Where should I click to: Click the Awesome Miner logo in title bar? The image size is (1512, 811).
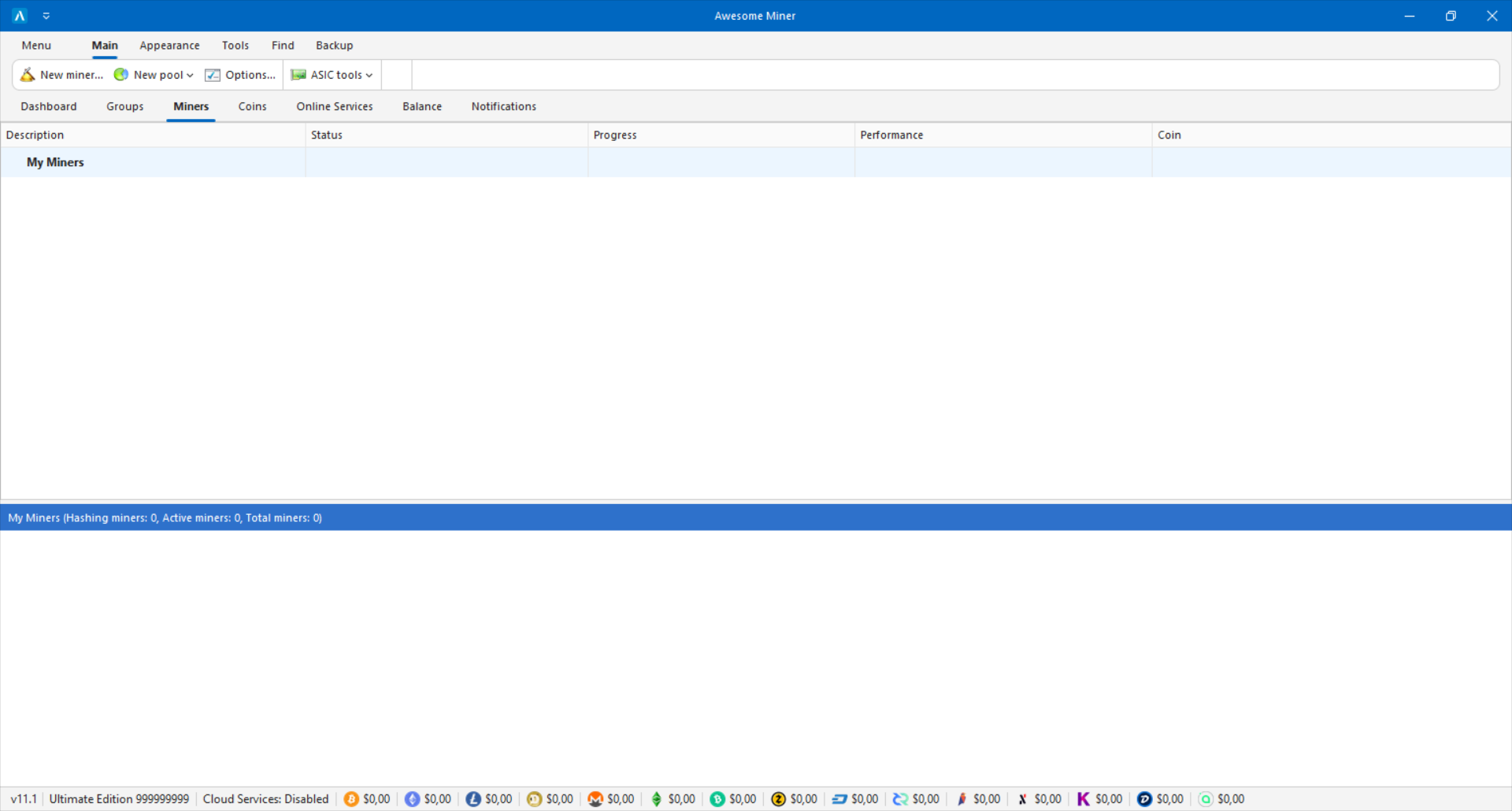[x=20, y=16]
